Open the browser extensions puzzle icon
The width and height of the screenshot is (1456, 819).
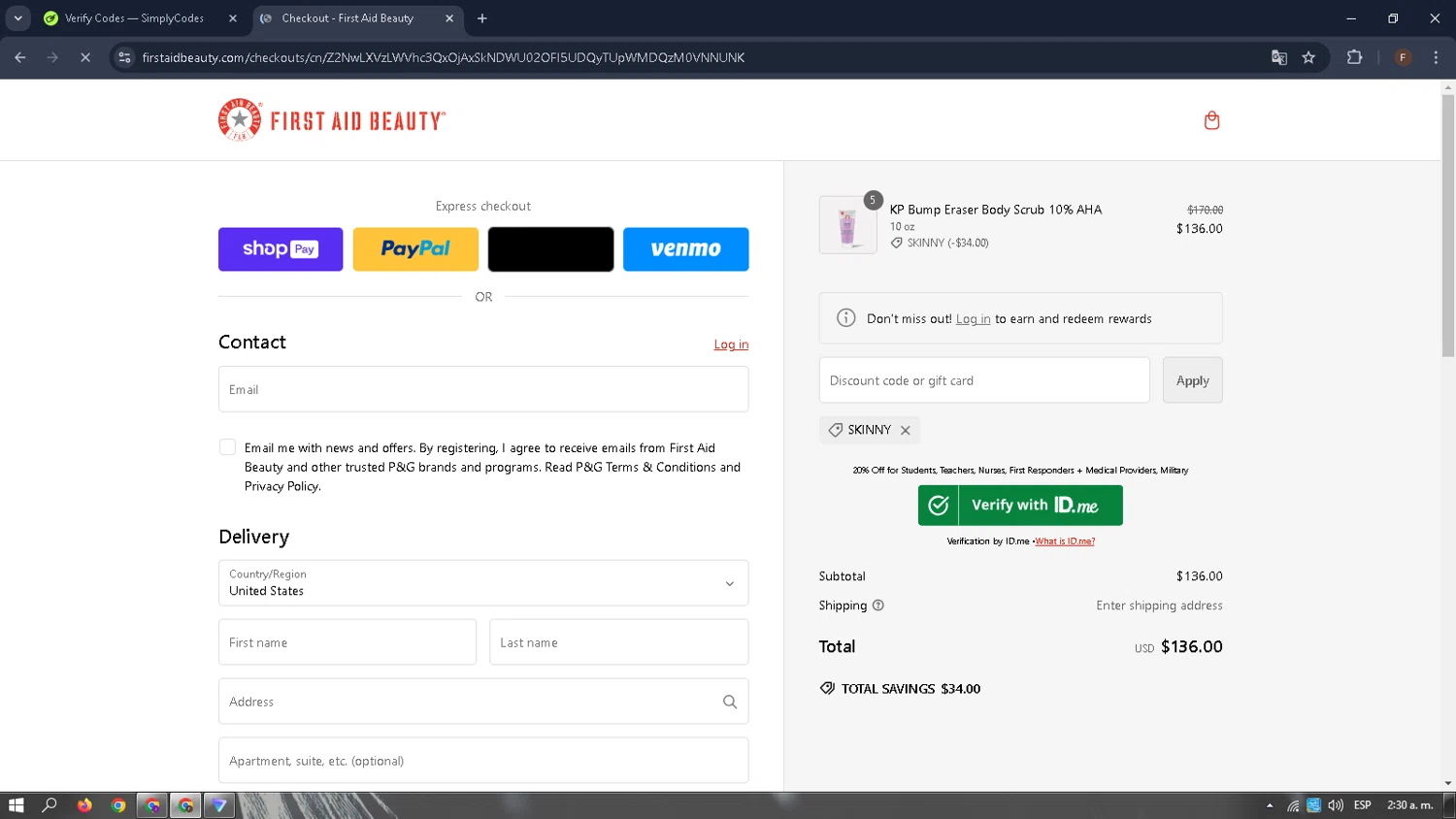click(1355, 57)
